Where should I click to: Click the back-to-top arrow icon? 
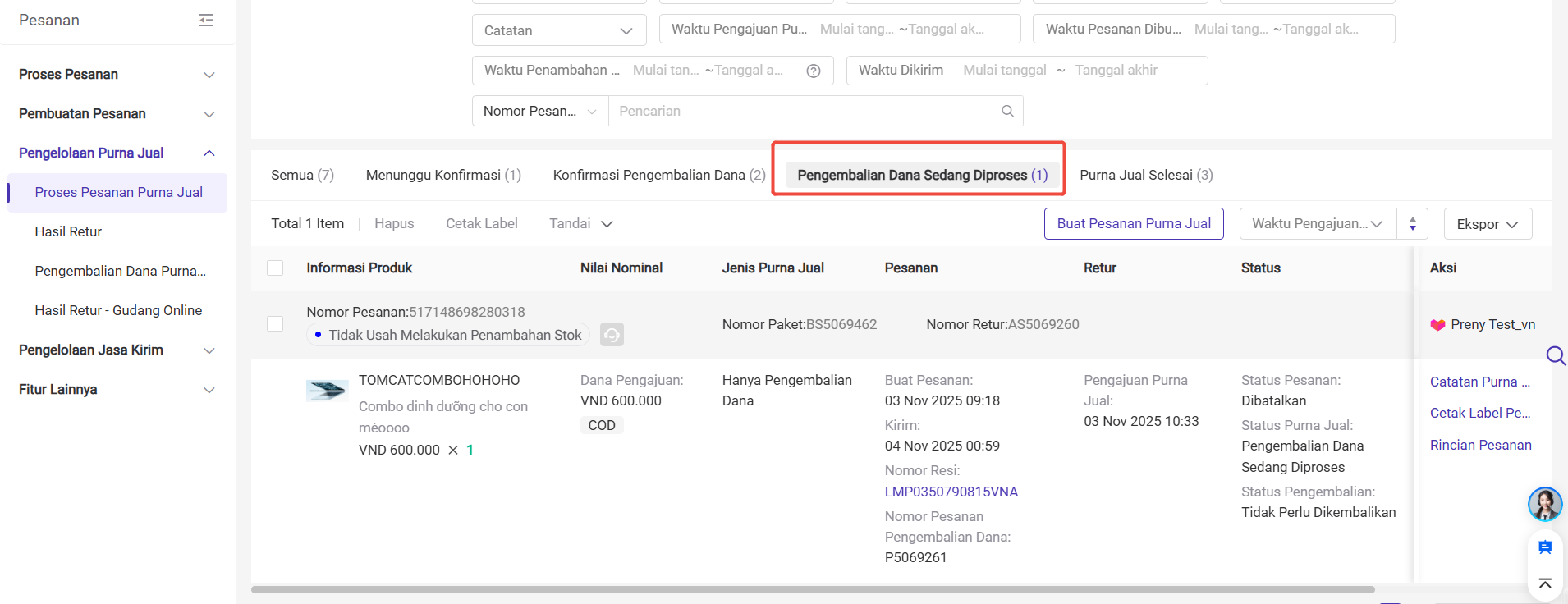(x=1544, y=583)
